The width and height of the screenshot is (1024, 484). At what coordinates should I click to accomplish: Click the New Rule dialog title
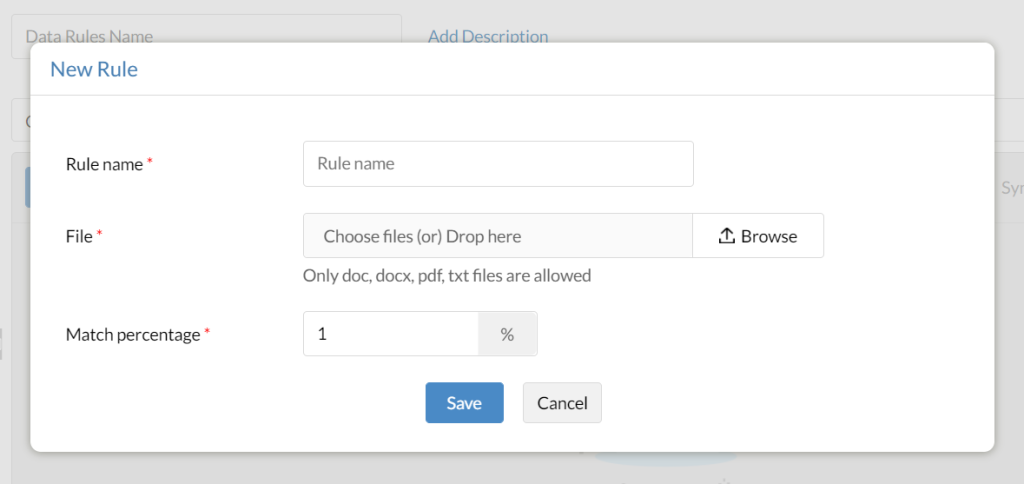click(94, 69)
